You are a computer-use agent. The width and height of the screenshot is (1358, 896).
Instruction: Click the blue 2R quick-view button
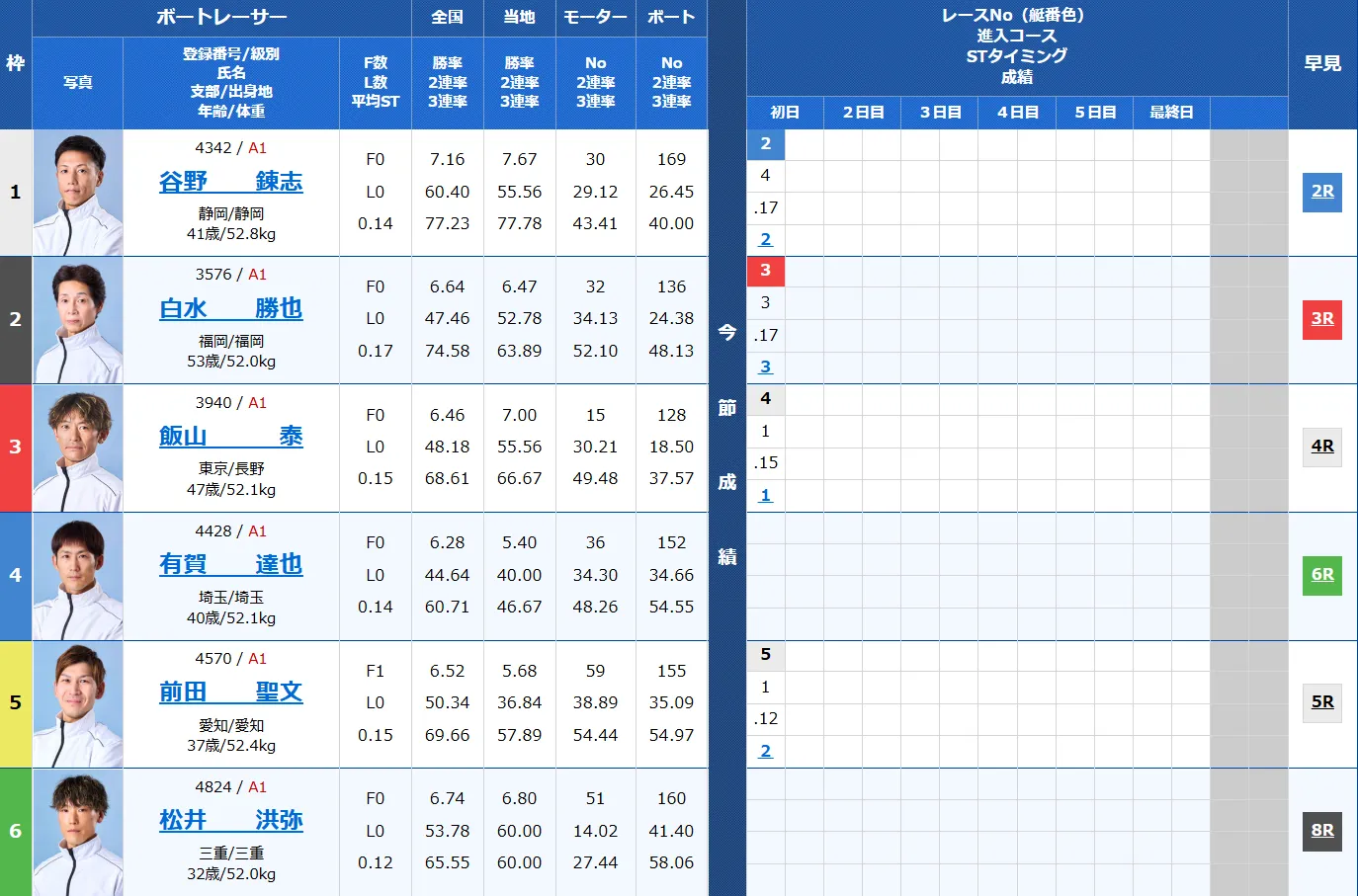[x=1321, y=192]
